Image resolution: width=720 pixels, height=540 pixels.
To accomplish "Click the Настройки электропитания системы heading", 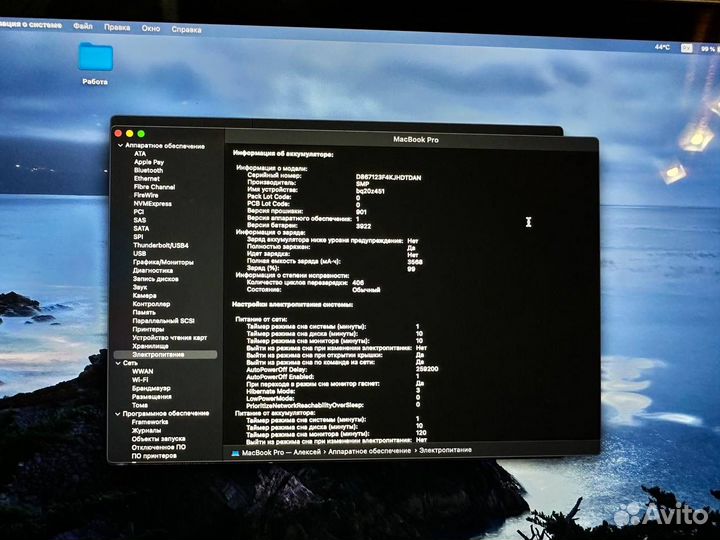I will 292,304.
